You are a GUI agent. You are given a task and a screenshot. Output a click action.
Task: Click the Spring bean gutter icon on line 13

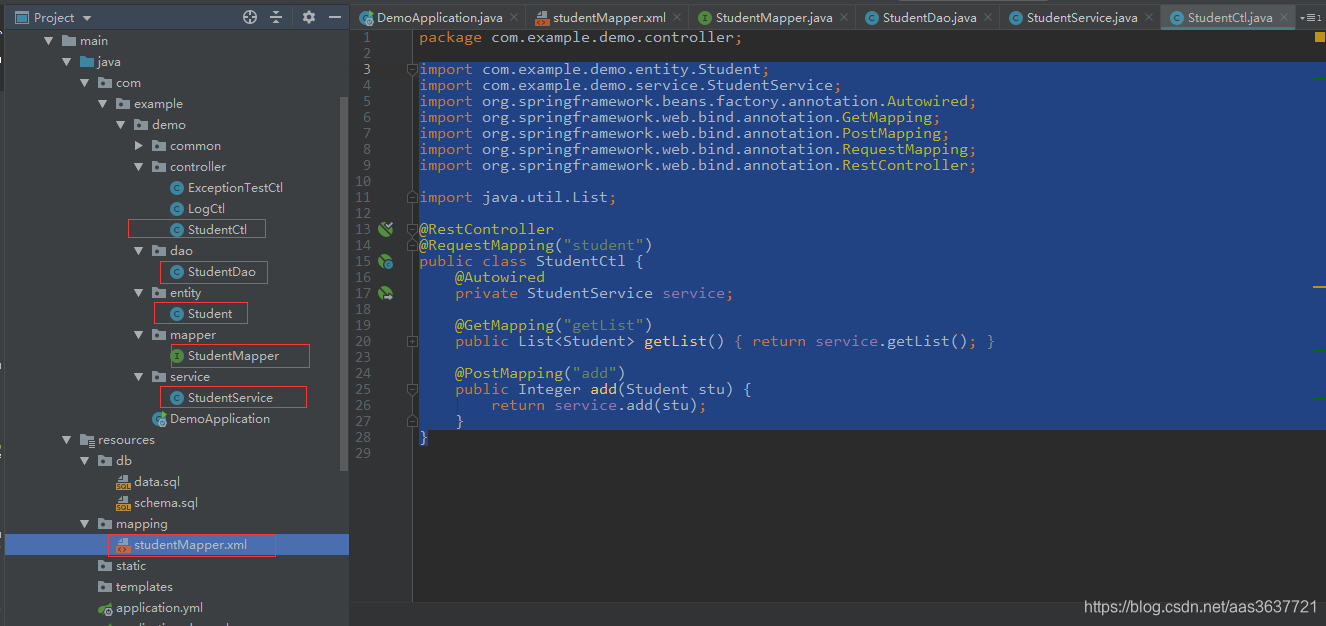[x=386, y=229]
